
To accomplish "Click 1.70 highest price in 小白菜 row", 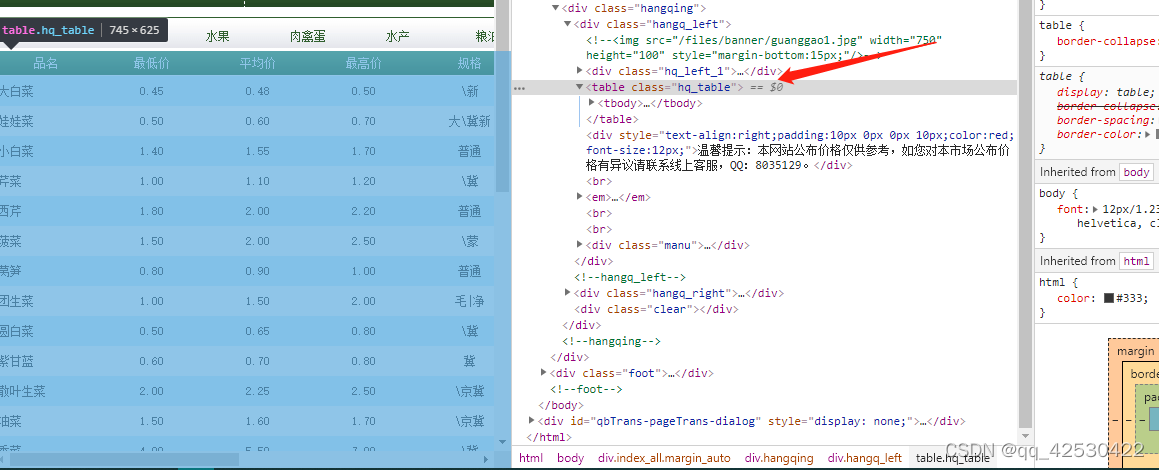I will point(364,152).
